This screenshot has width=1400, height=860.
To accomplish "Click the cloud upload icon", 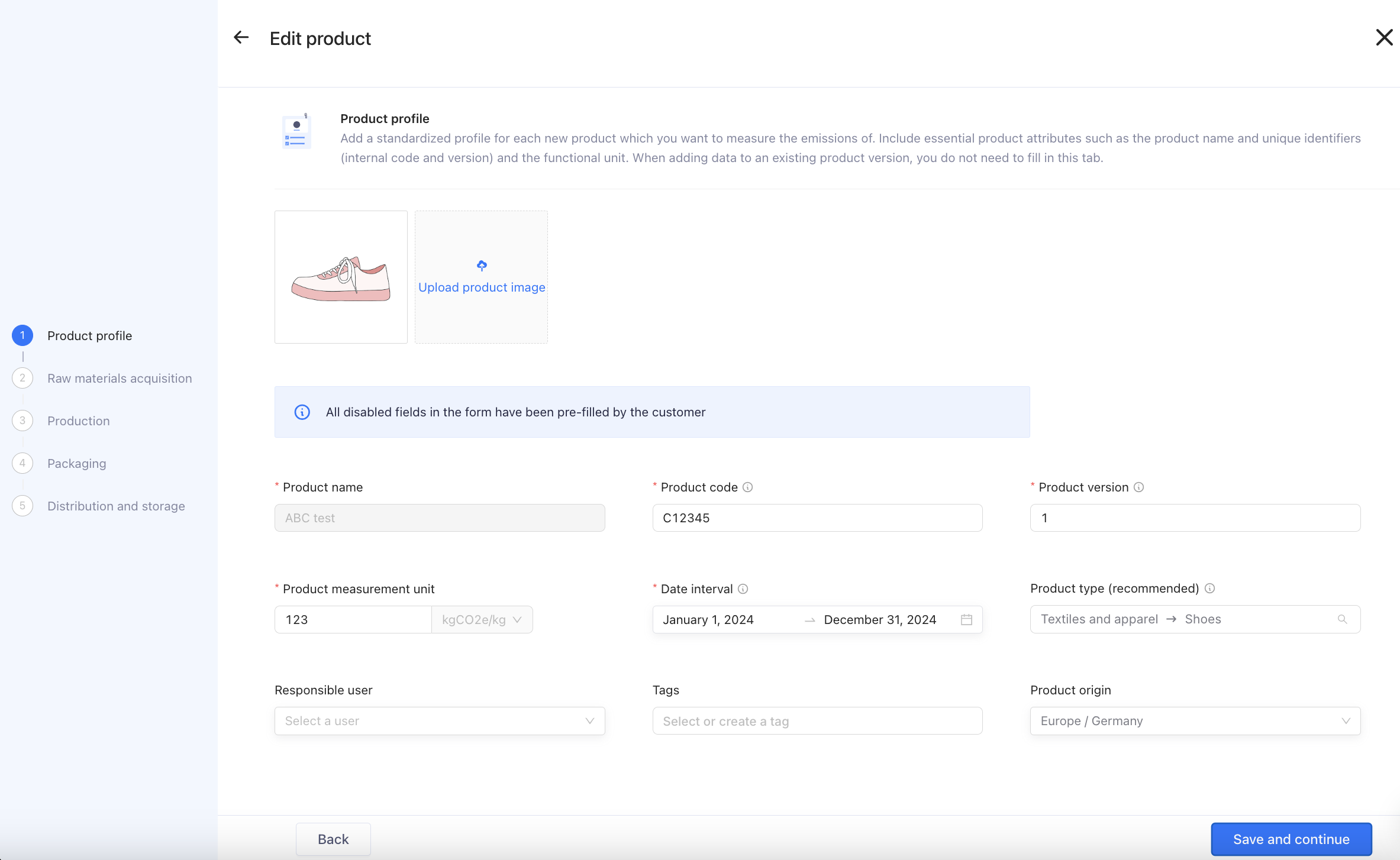I will pyautogui.click(x=482, y=266).
